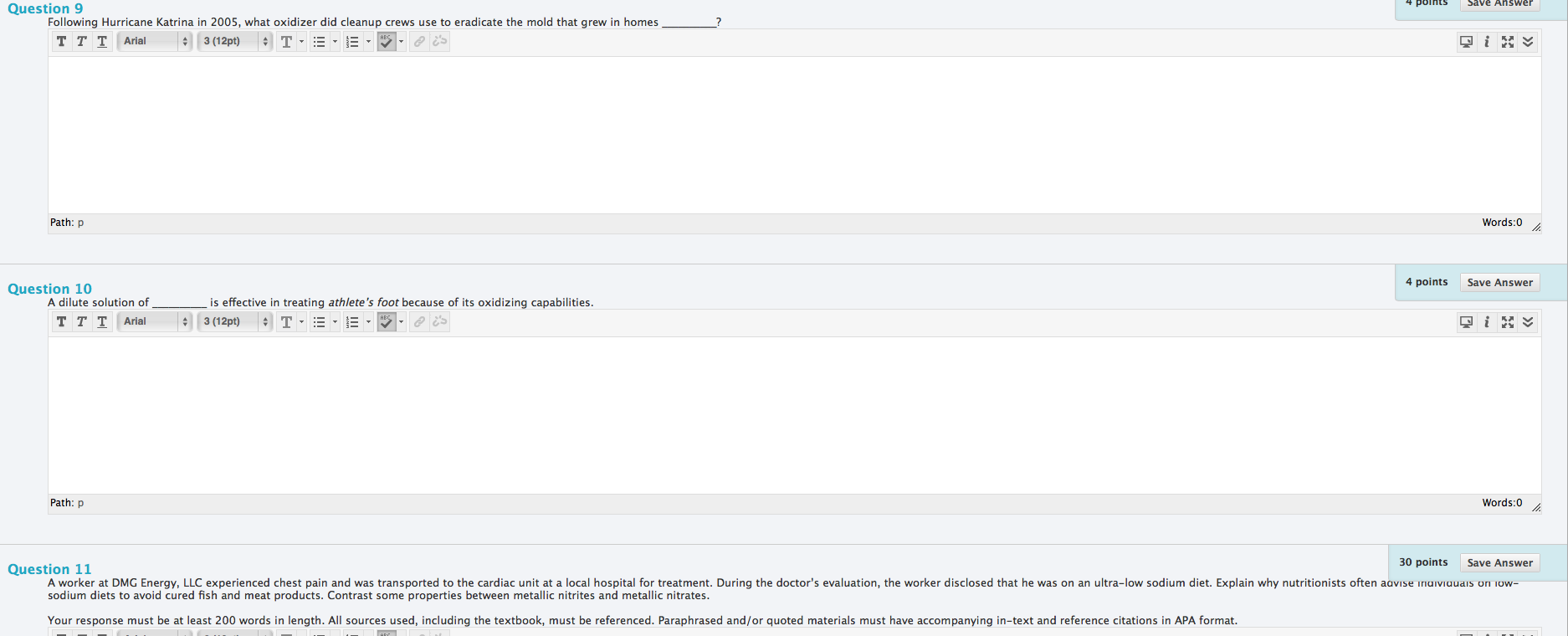Toggle spell check in Question 9 editor

click(x=386, y=42)
